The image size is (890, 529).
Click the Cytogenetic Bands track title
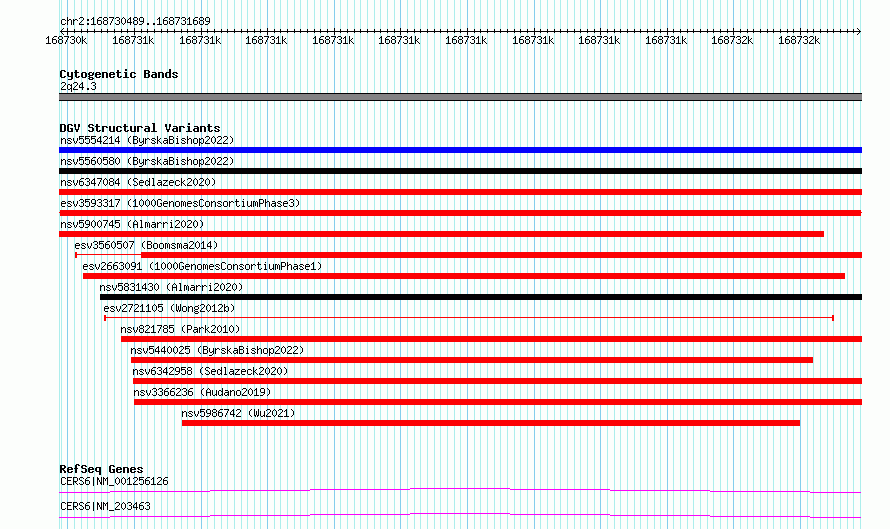point(119,74)
